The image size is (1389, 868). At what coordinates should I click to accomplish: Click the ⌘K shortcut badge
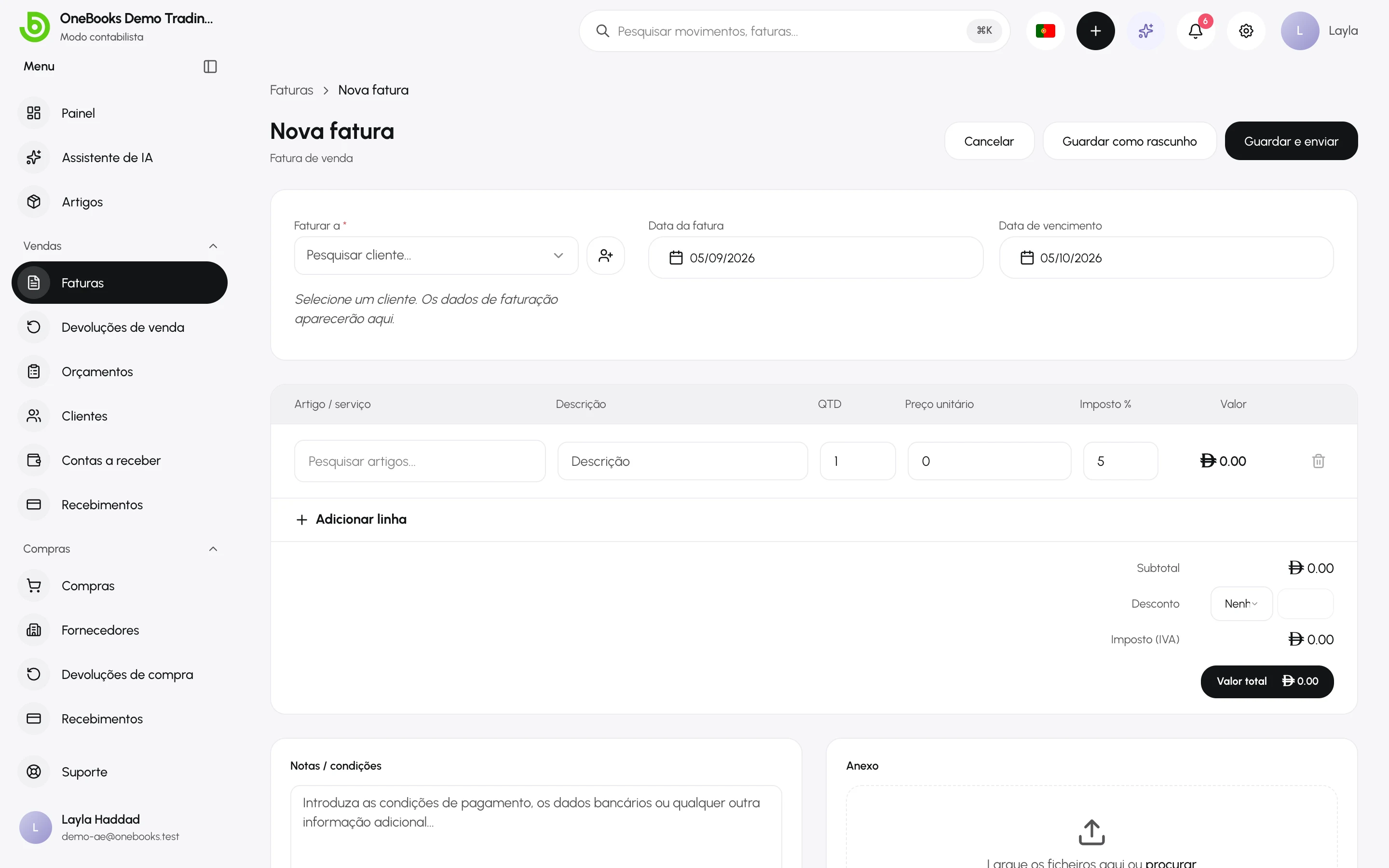tap(984, 31)
